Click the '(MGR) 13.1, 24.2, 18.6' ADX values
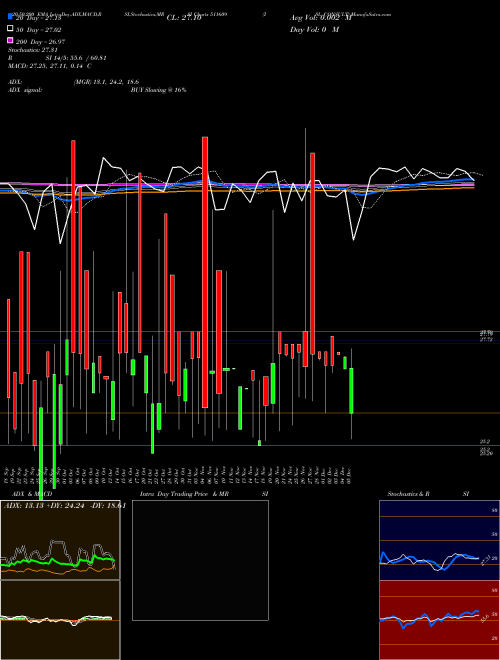 click(x=106, y=82)
